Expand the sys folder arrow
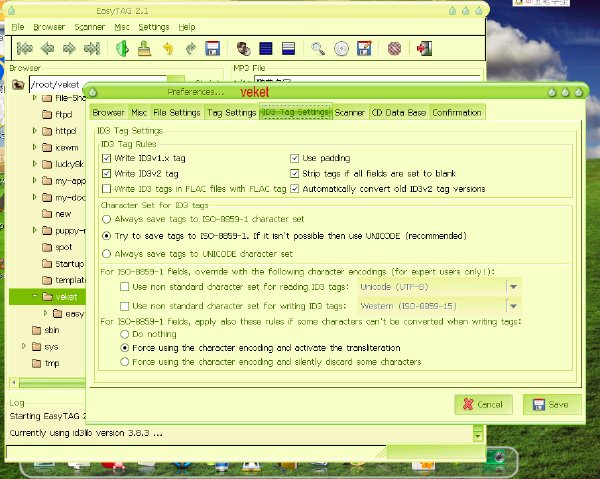 click(24, 346)
